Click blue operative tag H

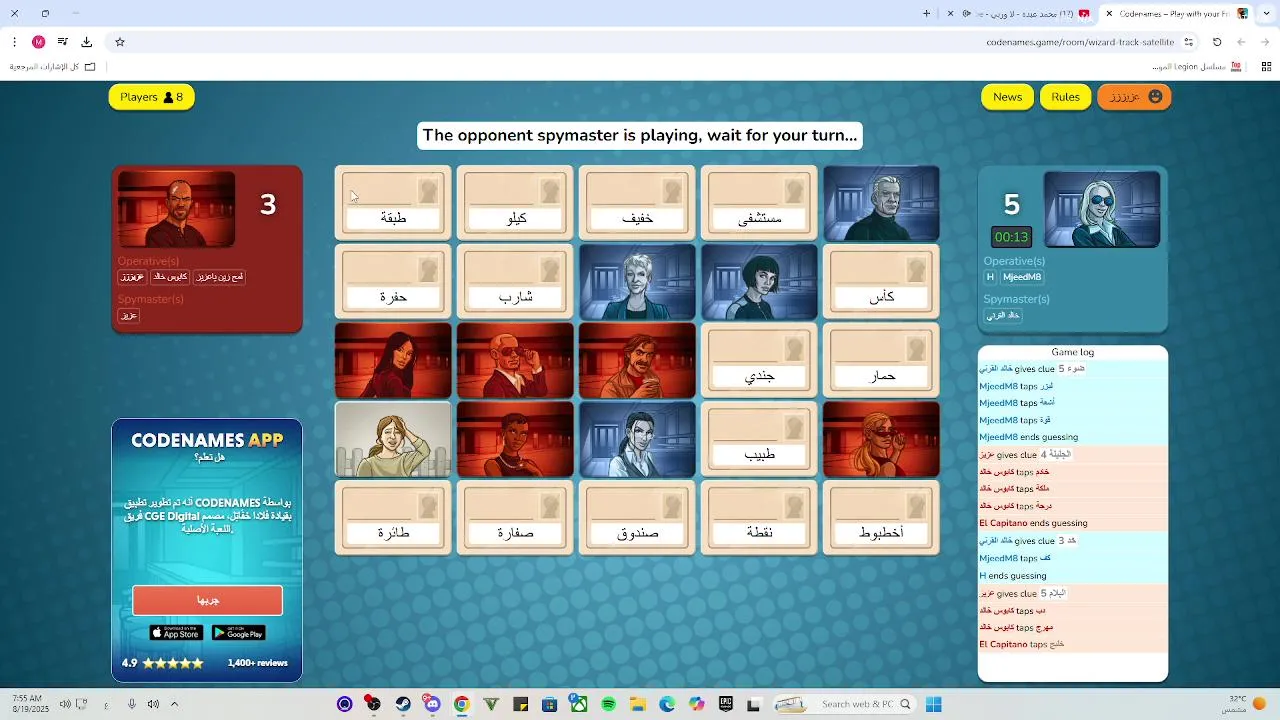point(990,277)
